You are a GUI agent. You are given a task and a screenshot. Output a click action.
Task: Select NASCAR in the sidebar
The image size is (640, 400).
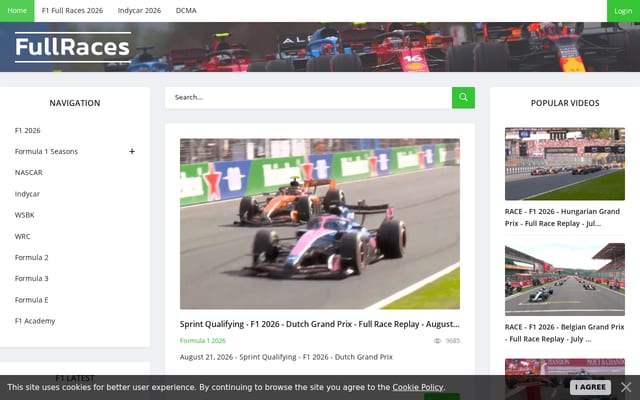coord(29,173)
